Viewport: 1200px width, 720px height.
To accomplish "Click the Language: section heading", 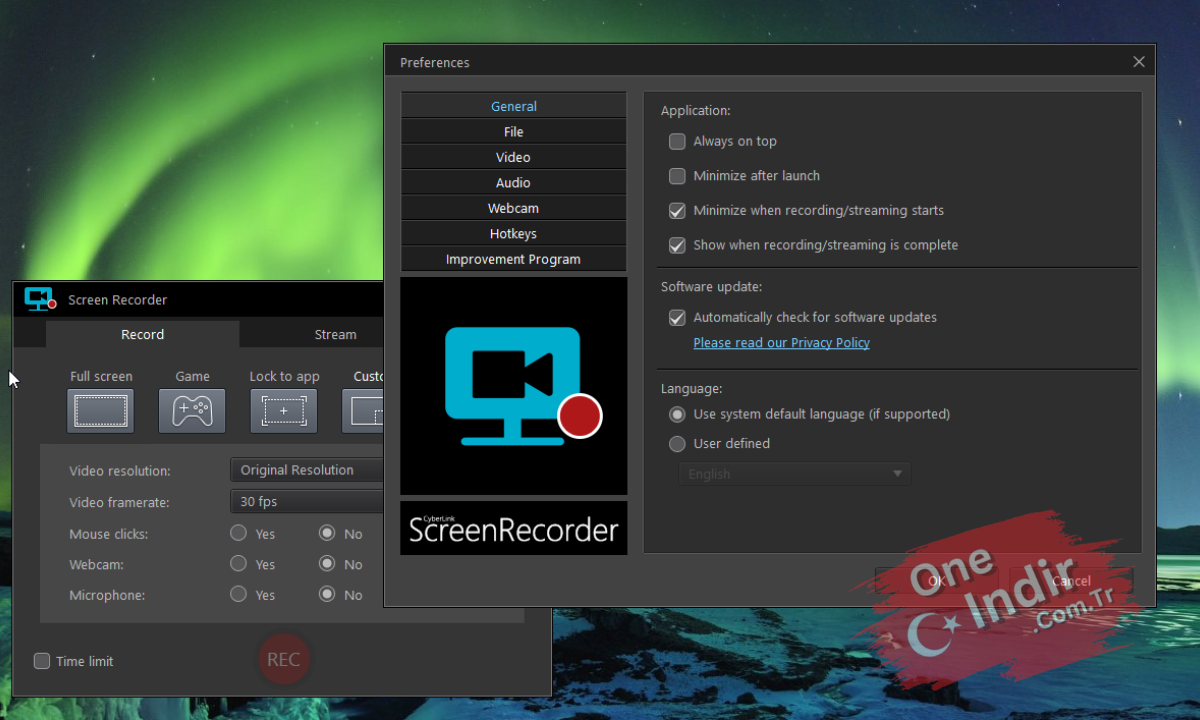I will [x=692, y=388].
